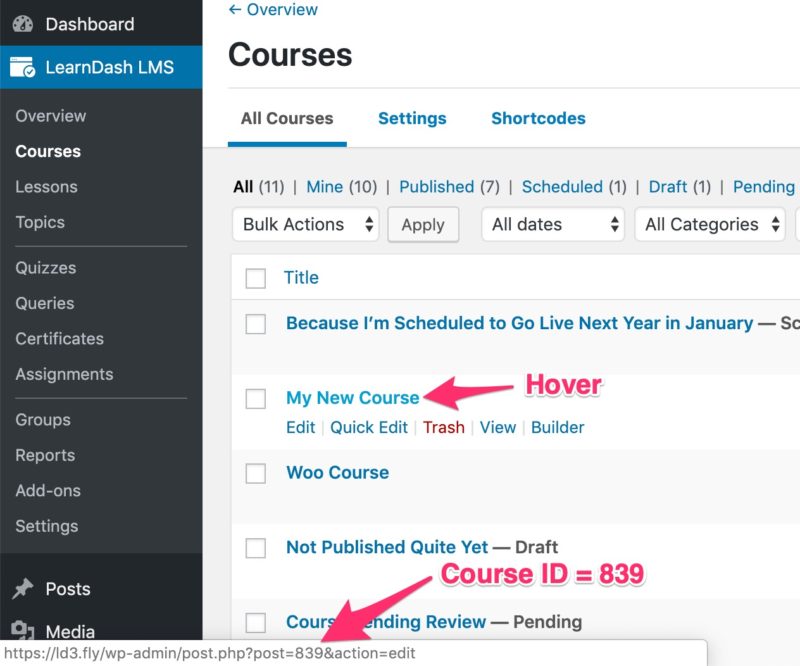Open Certificates from the sidebar menu

point(59,338)
